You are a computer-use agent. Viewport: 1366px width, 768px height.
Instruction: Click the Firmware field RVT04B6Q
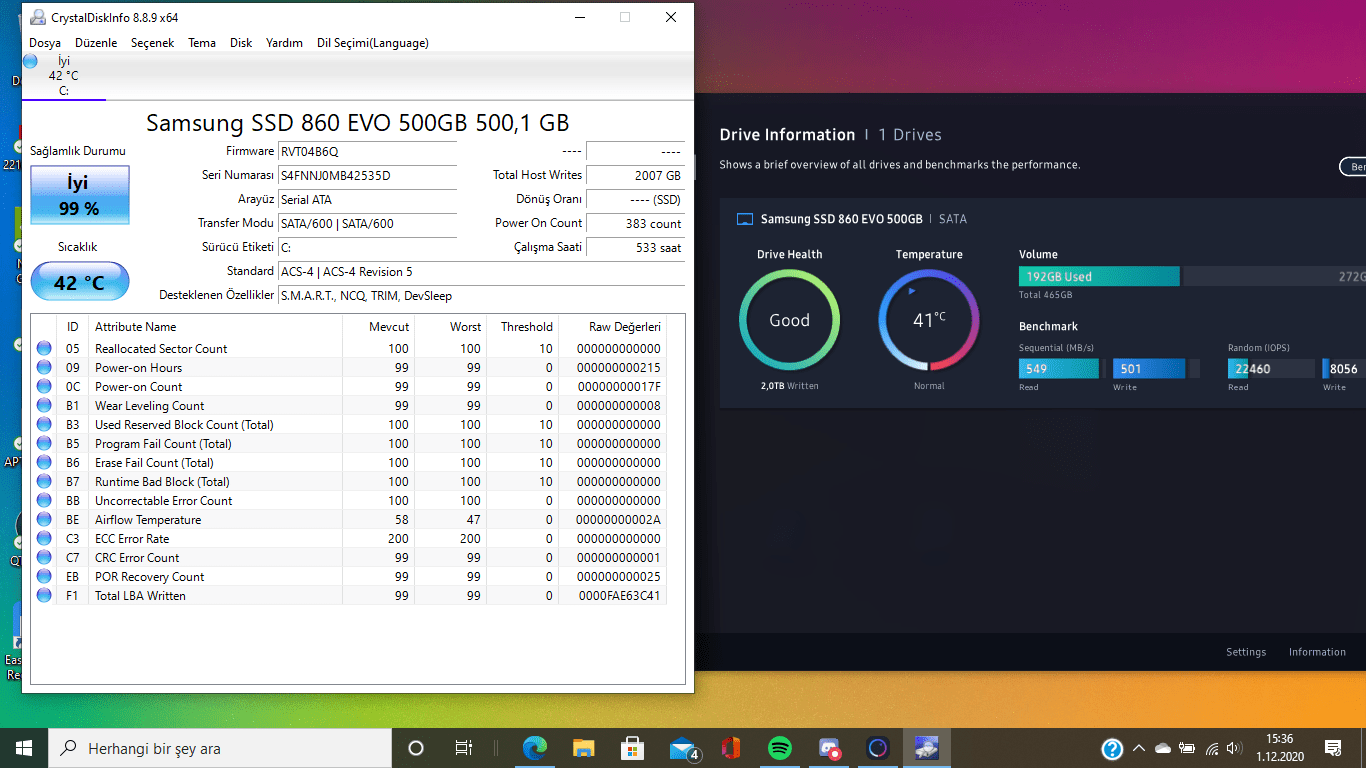coord(367,152)
